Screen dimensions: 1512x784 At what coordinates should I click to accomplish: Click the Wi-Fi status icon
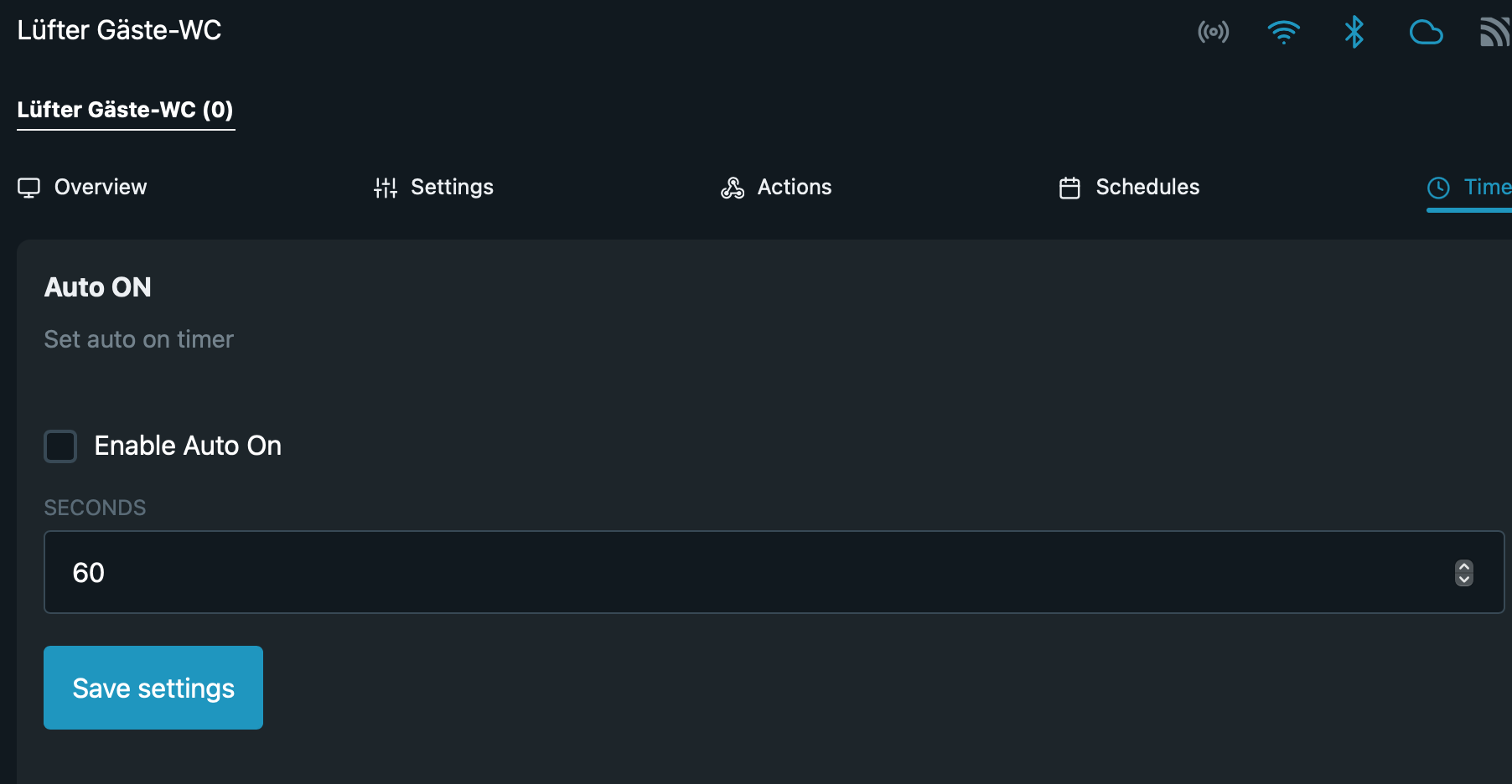coord(1283,33)
